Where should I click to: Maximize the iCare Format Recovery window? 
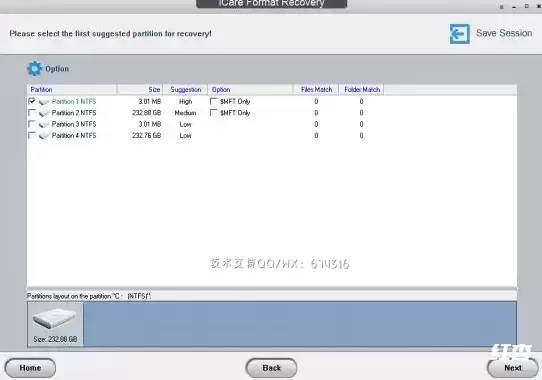526,6
